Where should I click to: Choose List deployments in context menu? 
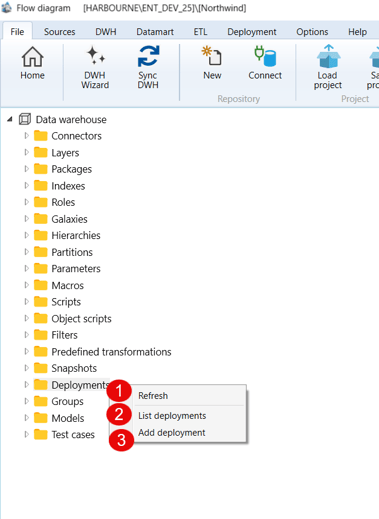pyautogui.click(x=189, y=416)
